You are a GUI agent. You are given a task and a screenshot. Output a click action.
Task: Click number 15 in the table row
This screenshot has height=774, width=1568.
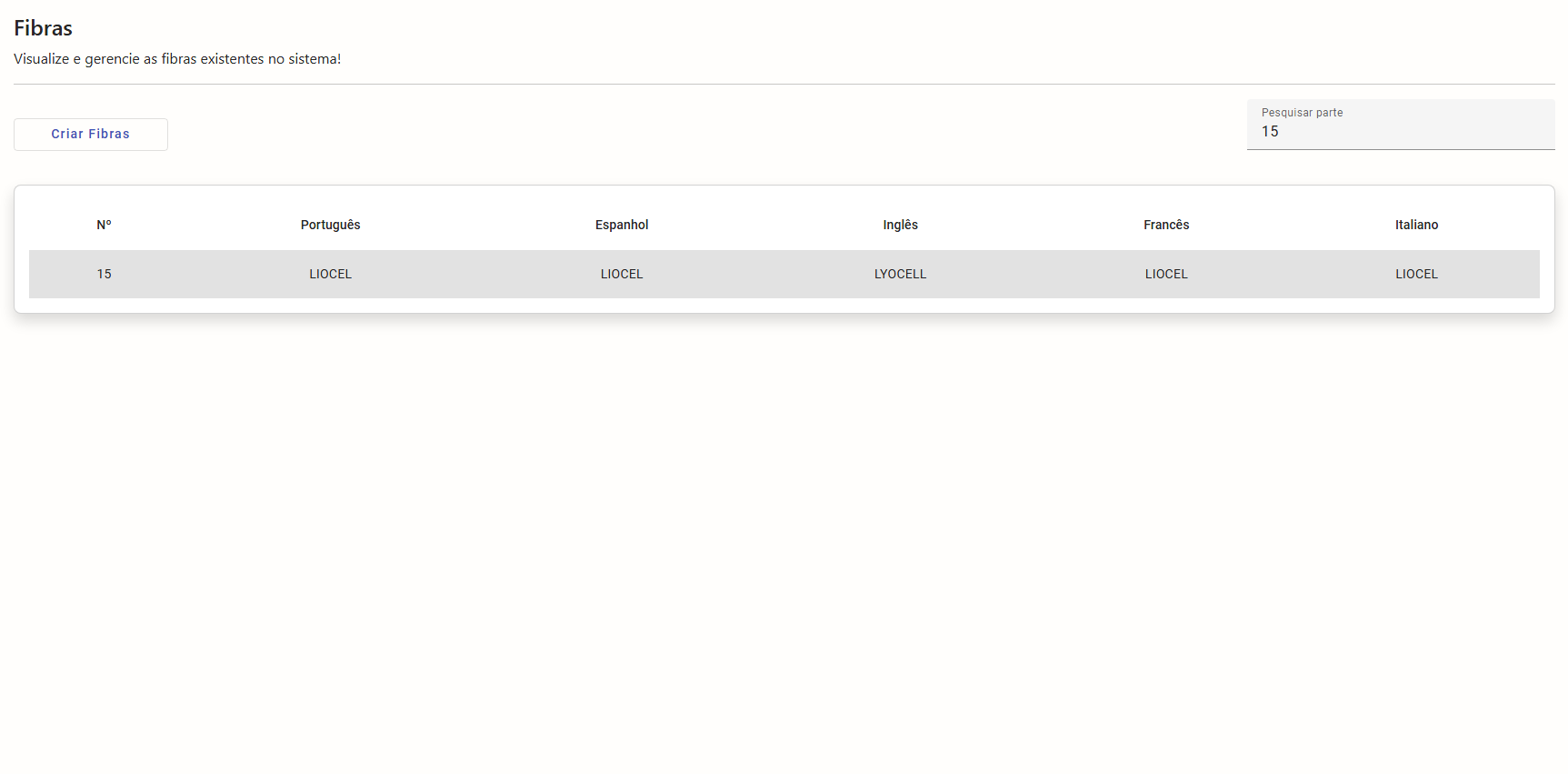coord(104,274)
